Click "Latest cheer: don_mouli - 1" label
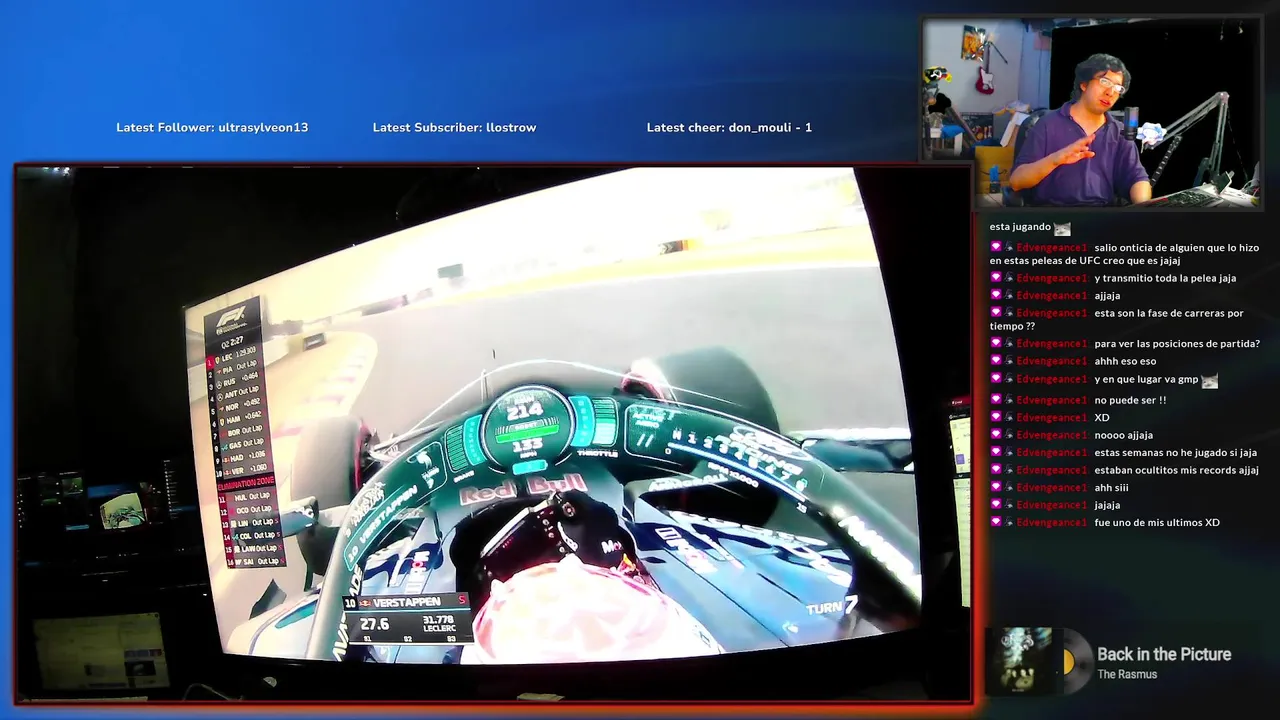Viewport: 1280px width, 720px height. coord(729,128)
